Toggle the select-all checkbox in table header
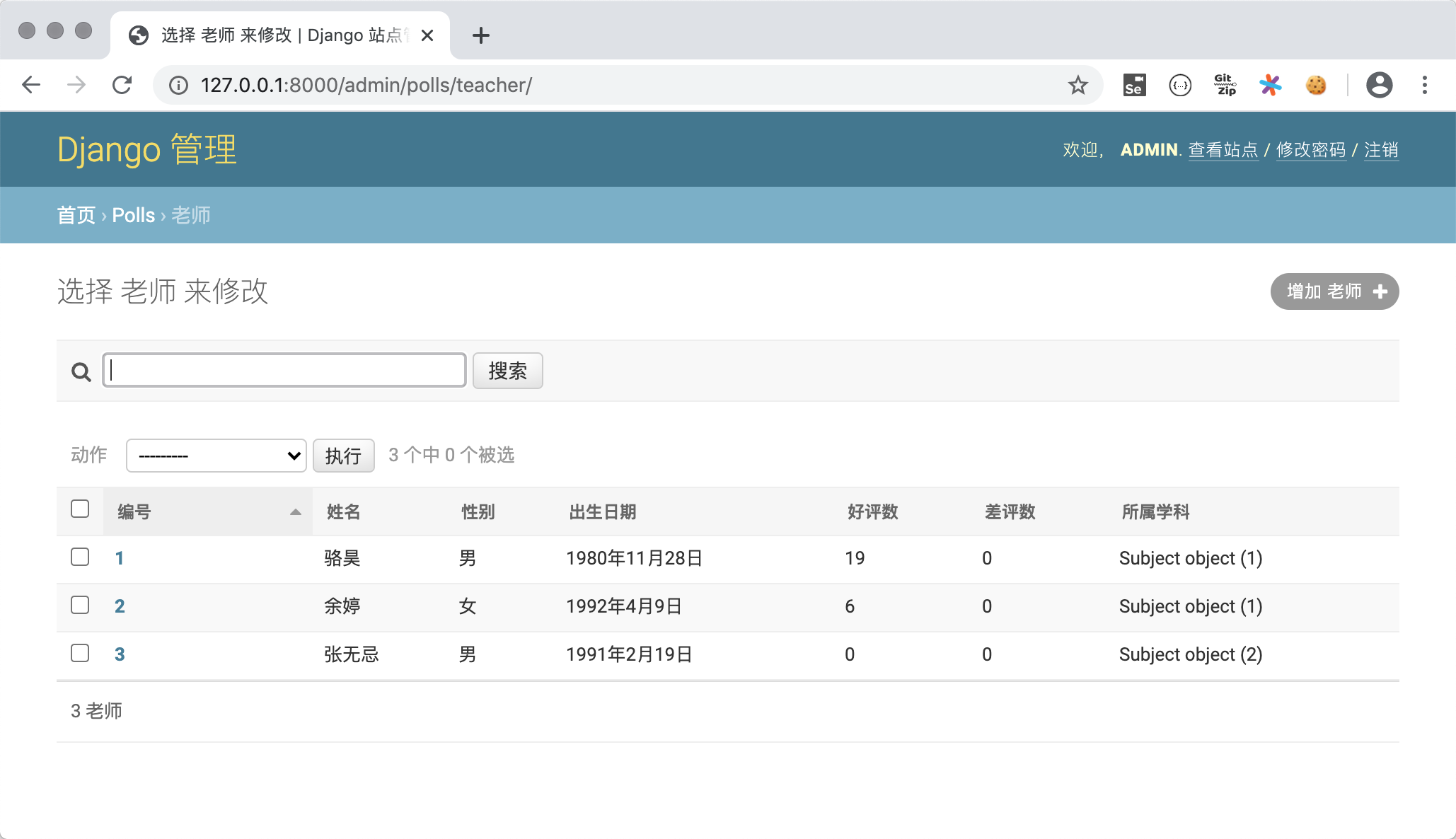Screen dimensions: 1456x839 click(80, 509)
